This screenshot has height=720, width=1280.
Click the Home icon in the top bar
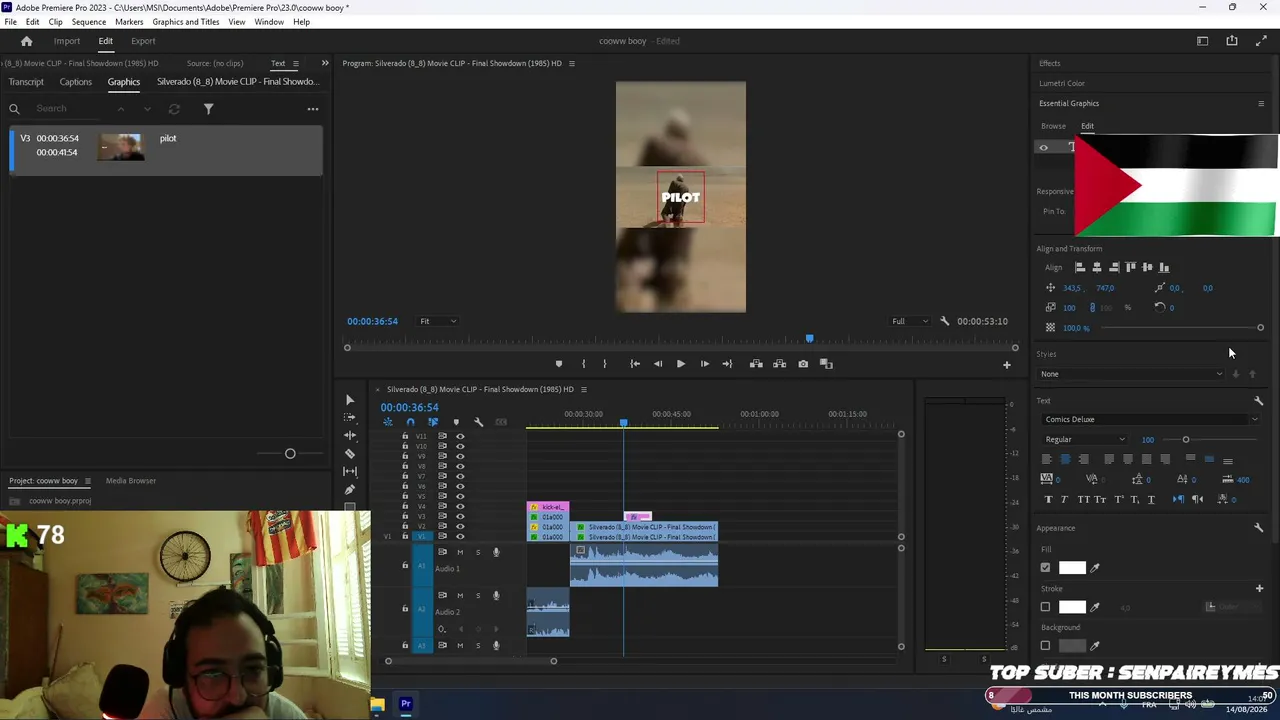tap(27, 41)
